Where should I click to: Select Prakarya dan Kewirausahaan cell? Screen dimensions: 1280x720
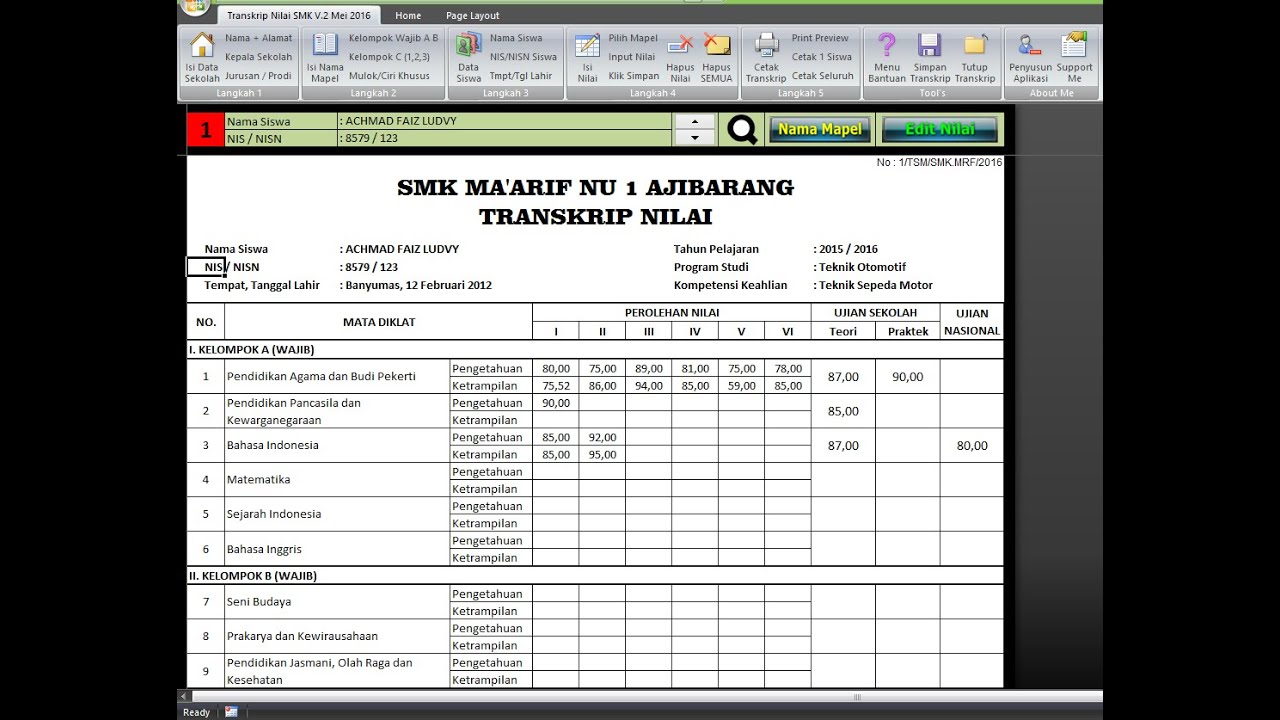337,636
